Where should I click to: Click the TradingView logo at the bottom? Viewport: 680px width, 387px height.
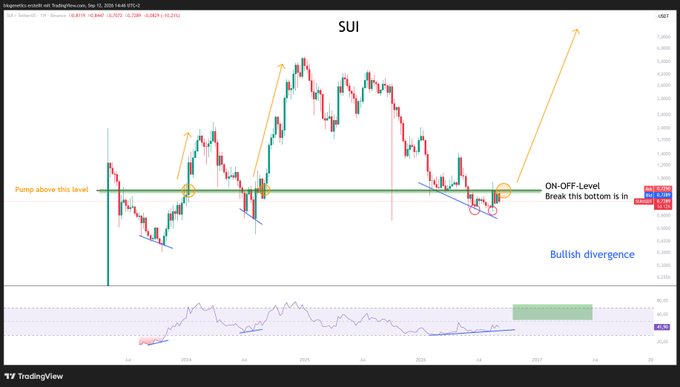pyautogui.click(x=34, y=376)
